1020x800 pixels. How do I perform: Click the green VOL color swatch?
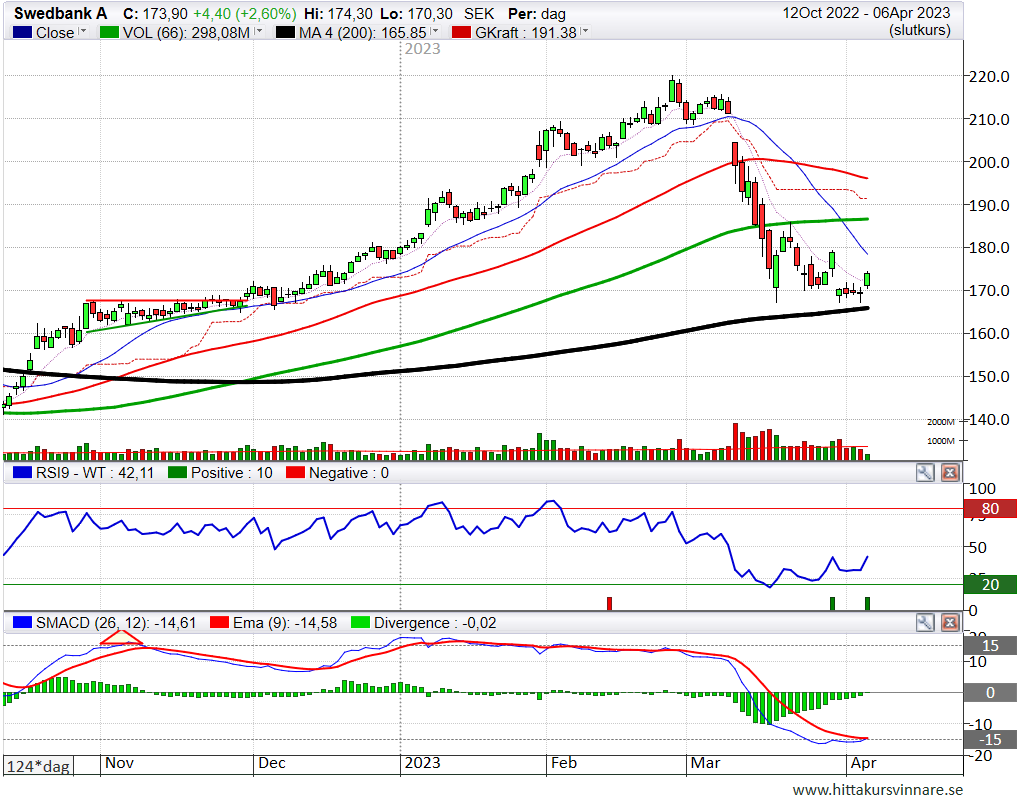pos(109,33)
